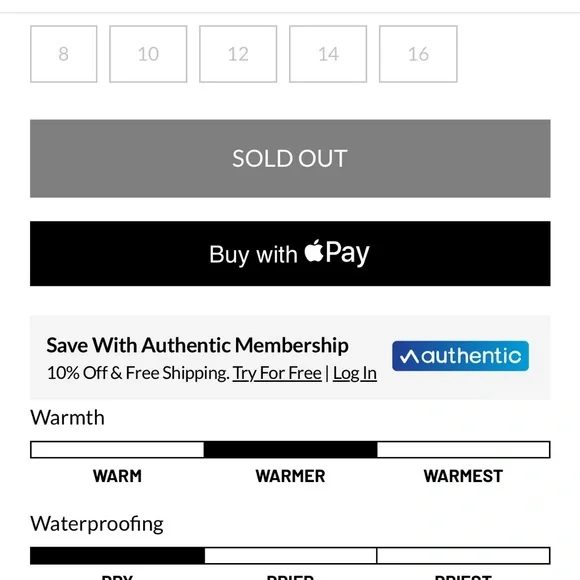
Task: Click the last waterproofing bar segment
Action: [463, 556]
